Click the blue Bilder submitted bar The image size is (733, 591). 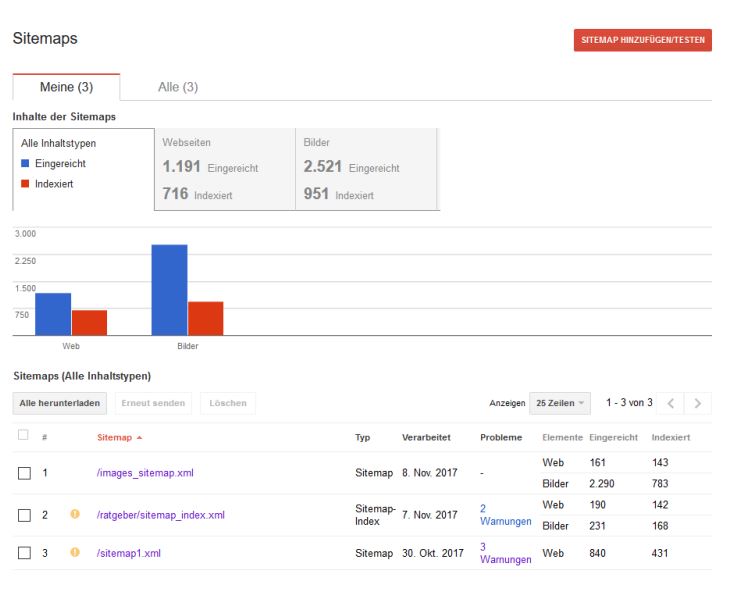(170, 290)
